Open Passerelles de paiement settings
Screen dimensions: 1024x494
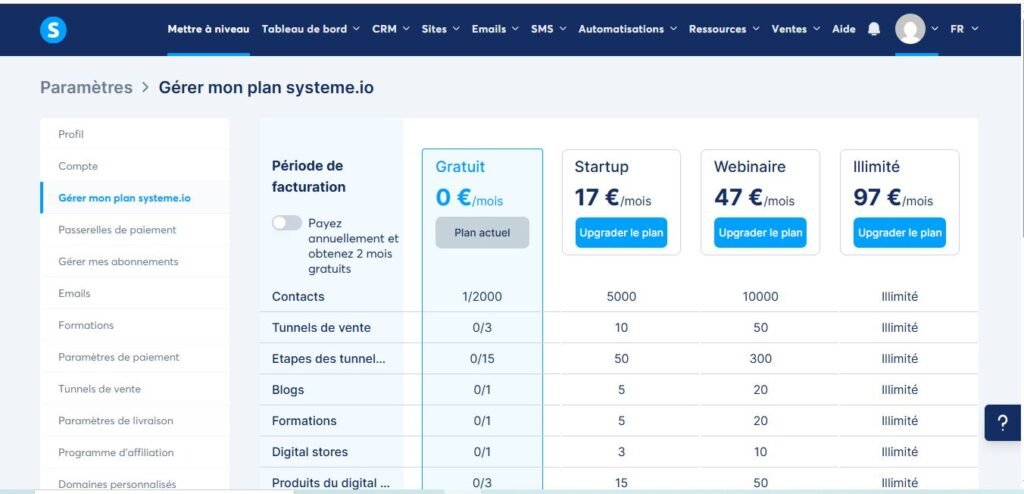click(135, 229)
